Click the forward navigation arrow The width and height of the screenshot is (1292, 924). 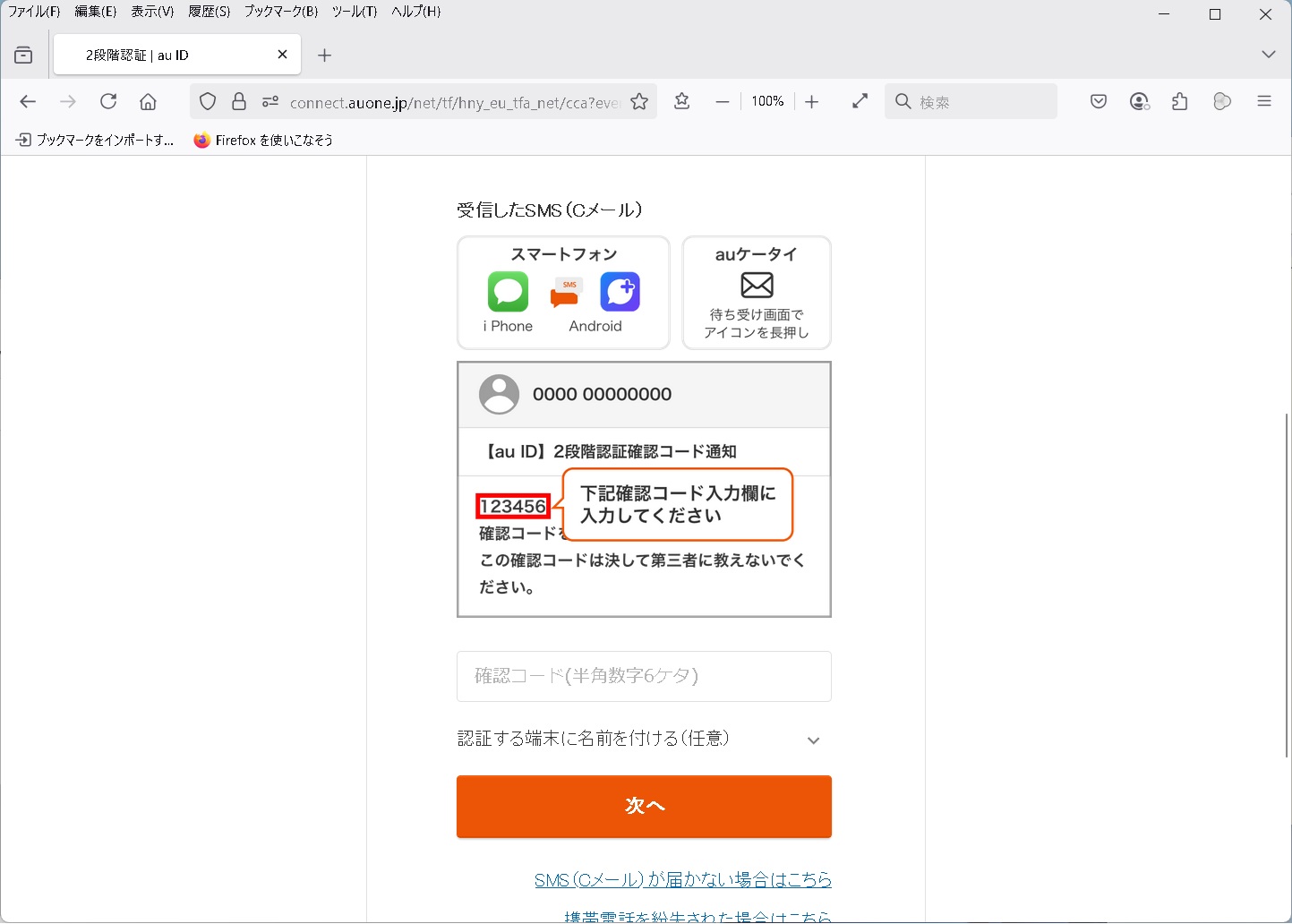tap(68, 102)
